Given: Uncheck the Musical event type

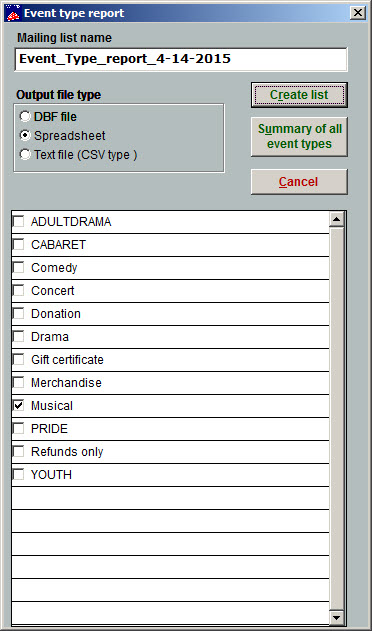Looking at the screenshot, I should pos(19,405).
